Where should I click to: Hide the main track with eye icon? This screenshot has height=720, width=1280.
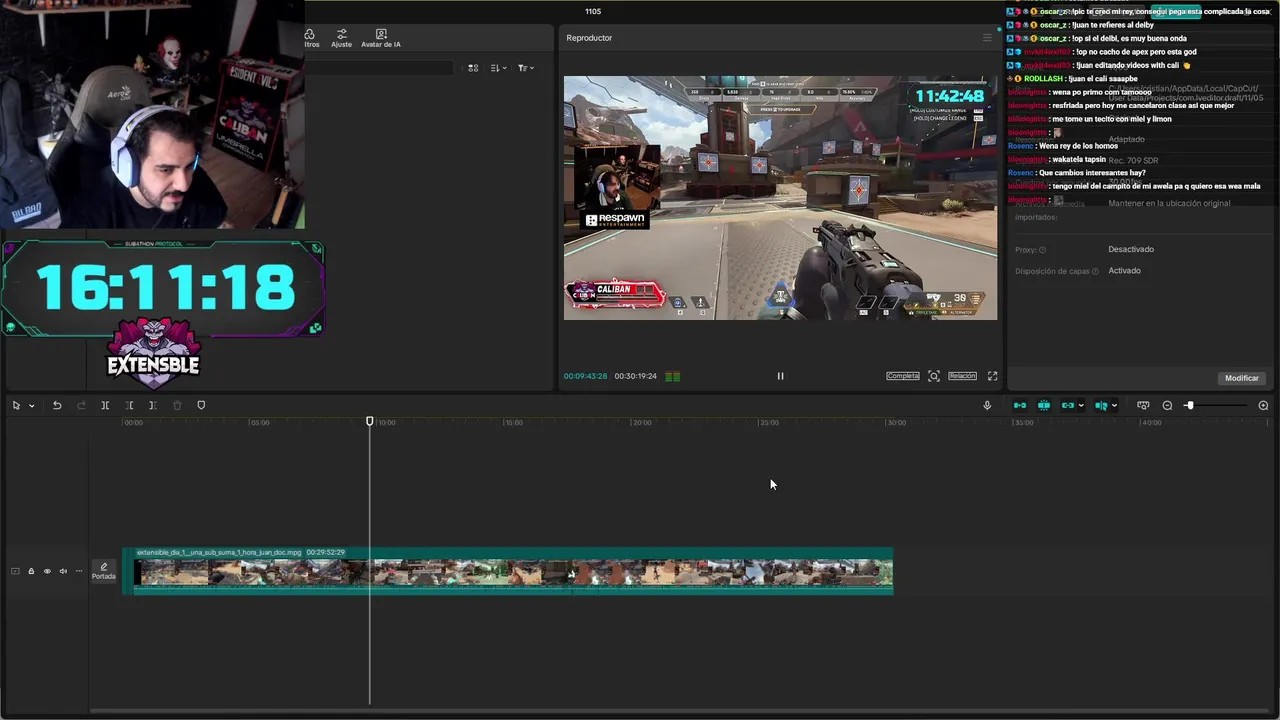point(47,571)
